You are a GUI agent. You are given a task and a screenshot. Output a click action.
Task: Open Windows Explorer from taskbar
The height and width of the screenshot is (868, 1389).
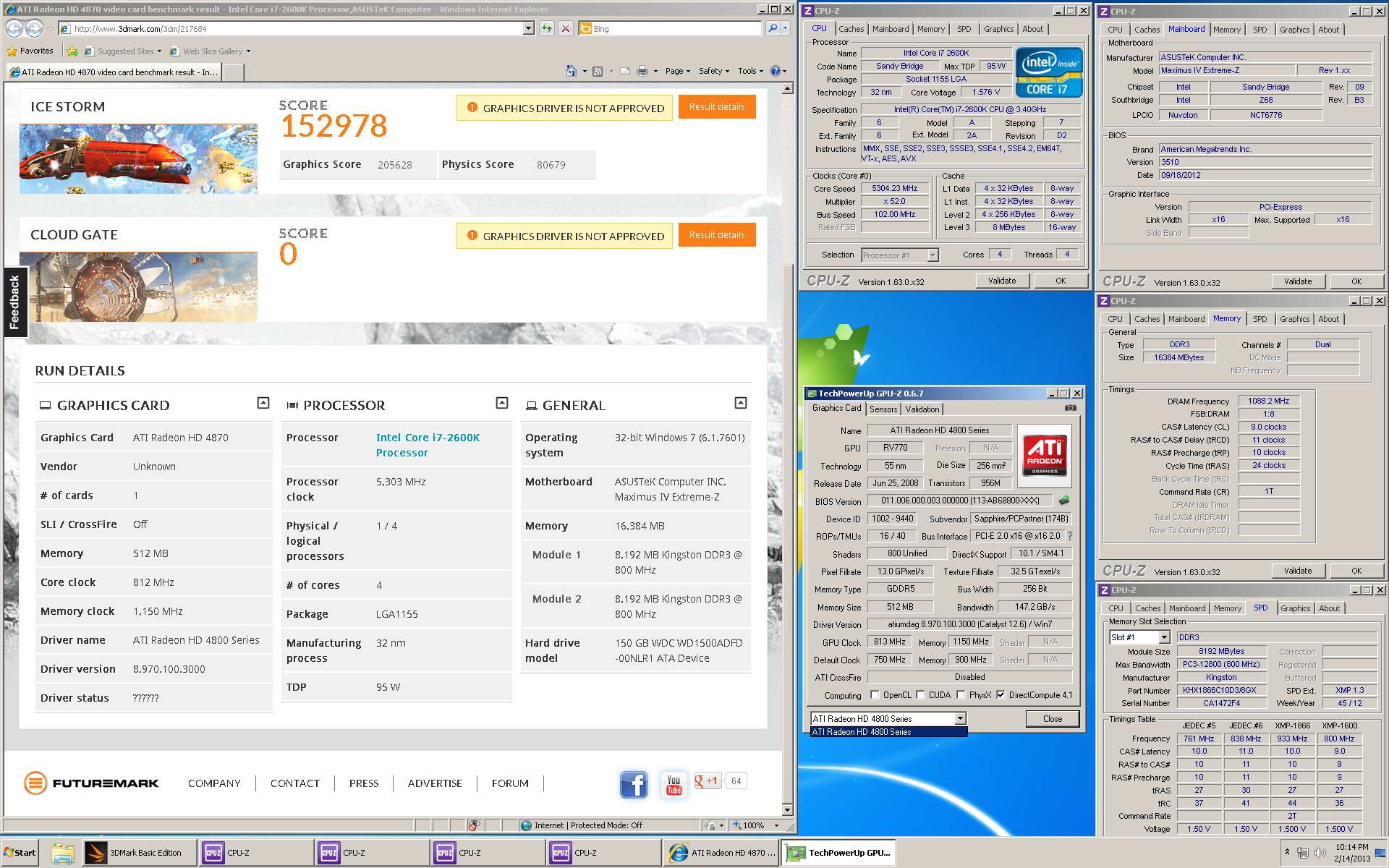[x=62, y=853]
